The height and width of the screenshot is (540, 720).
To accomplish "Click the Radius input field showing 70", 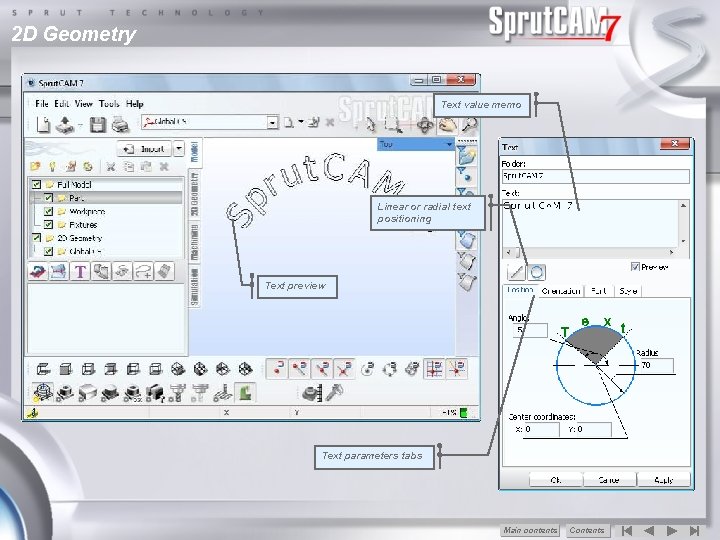I will [x=656, y=366].
